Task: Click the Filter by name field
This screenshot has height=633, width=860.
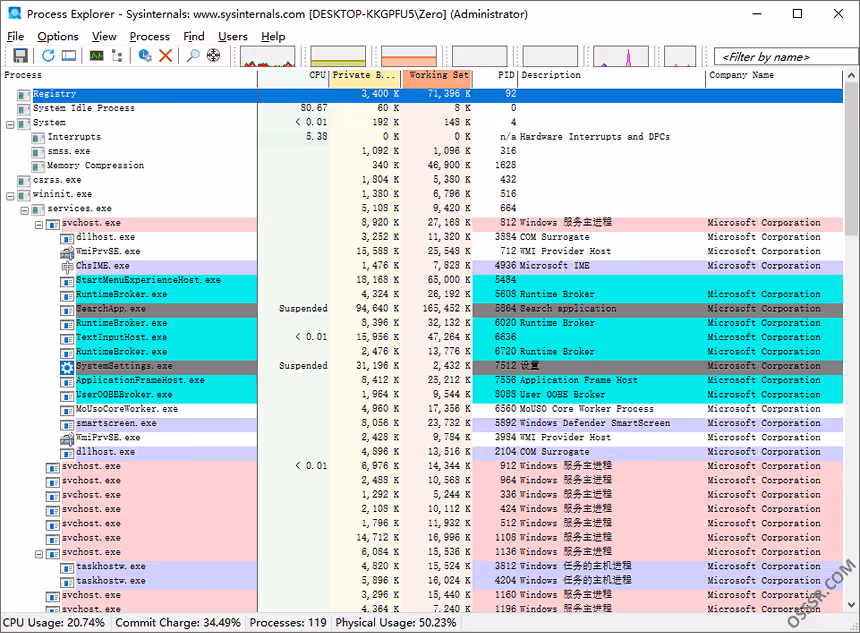Action: click(x=786, y=56)
